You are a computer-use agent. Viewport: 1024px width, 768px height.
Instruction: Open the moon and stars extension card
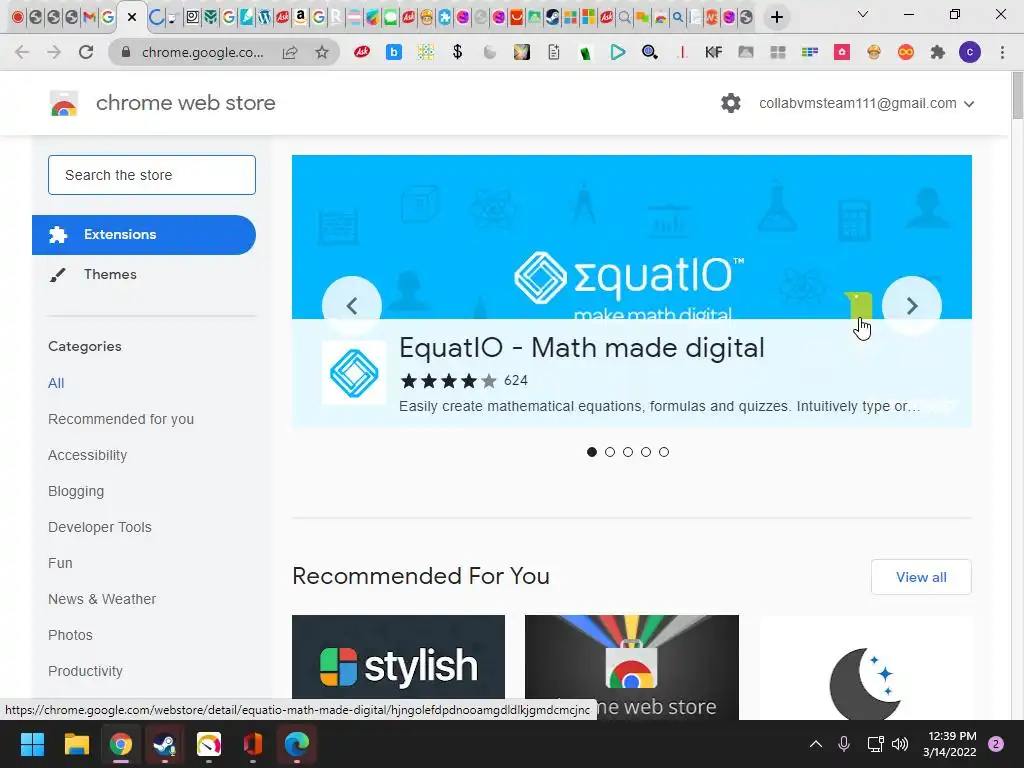(865, 666)
